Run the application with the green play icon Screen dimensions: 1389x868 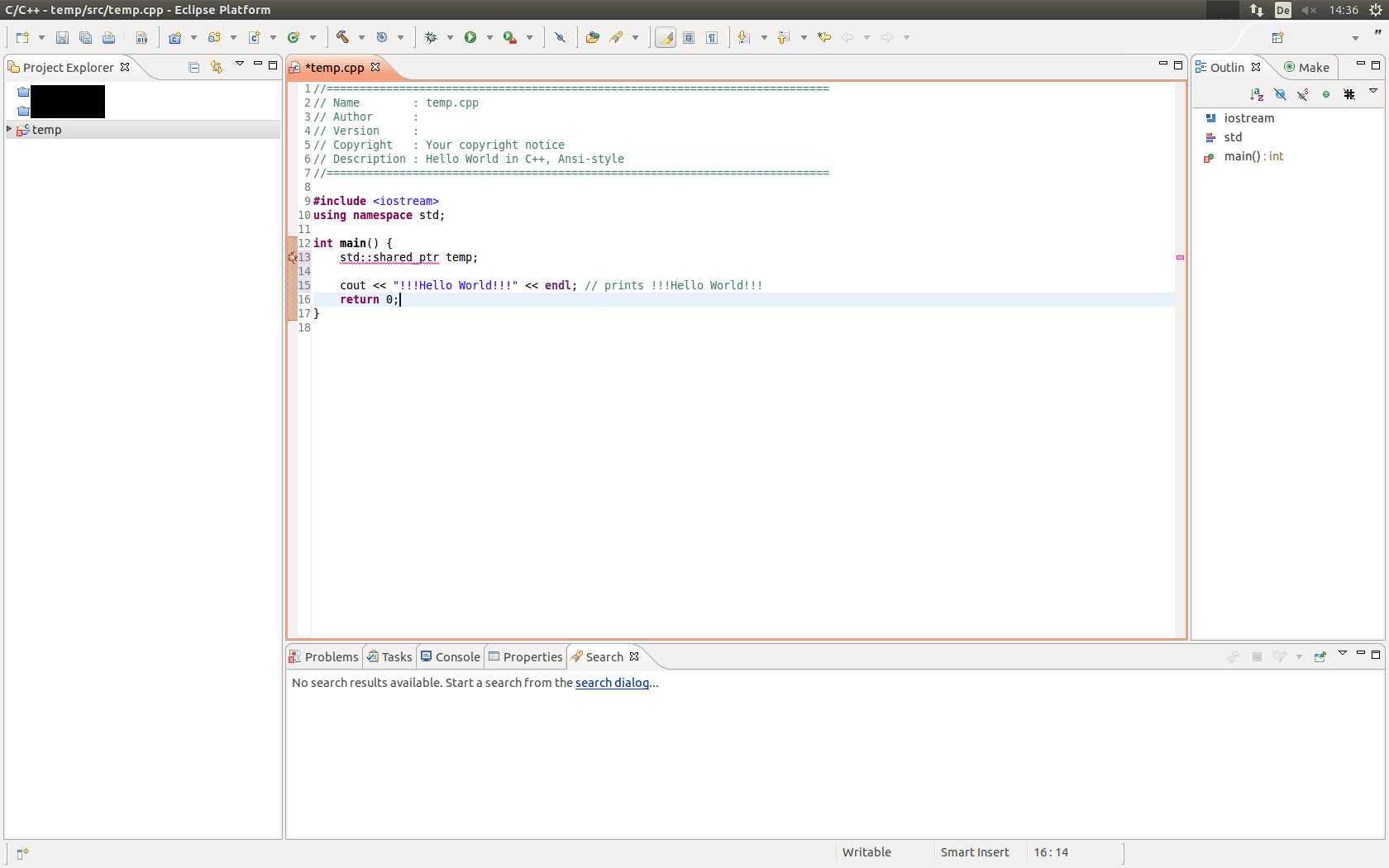click(x=472, y=37)
